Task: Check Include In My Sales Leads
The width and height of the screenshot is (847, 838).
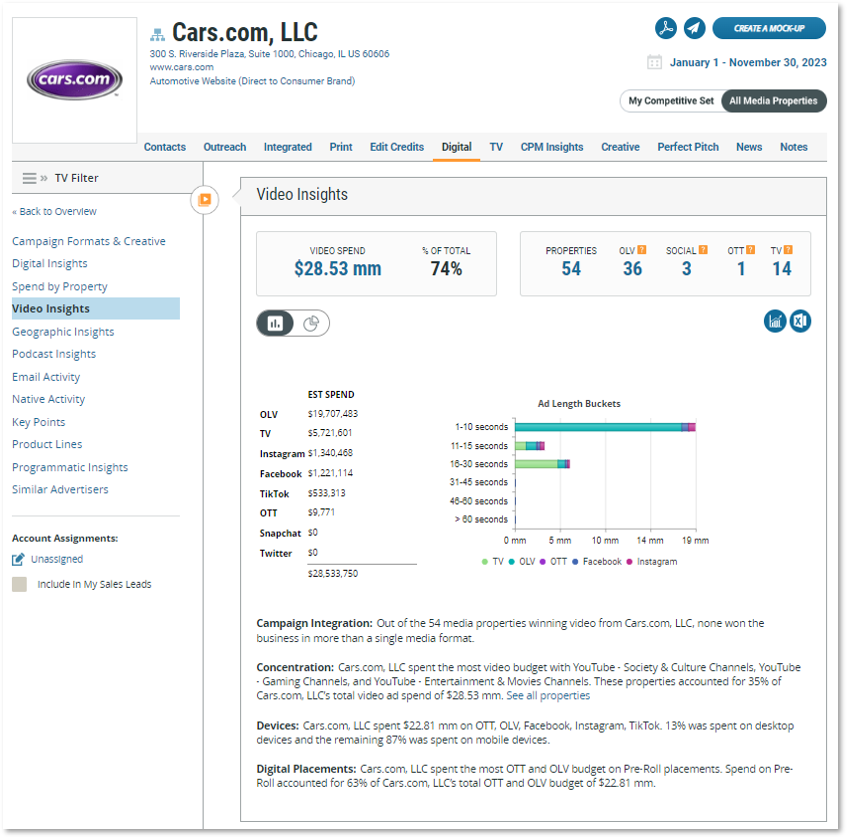Action: [x=19, y=584]
